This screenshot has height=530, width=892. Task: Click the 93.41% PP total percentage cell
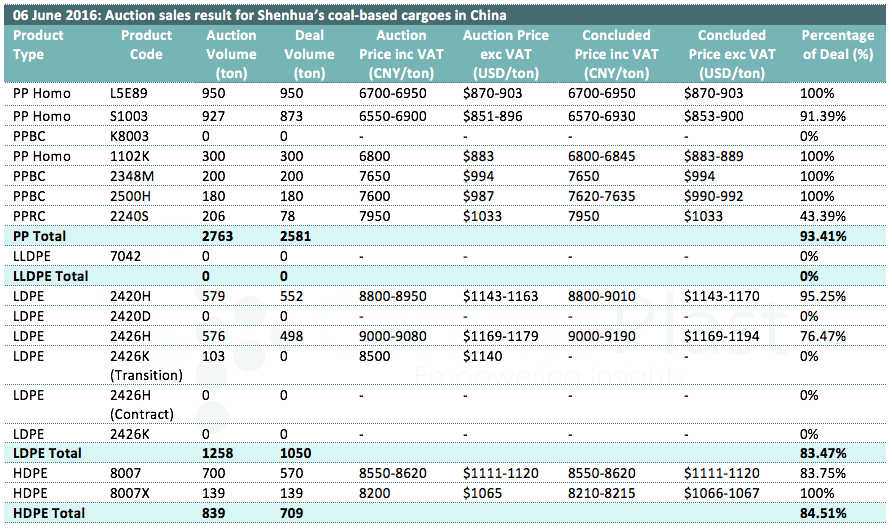(x=825, y=236)
